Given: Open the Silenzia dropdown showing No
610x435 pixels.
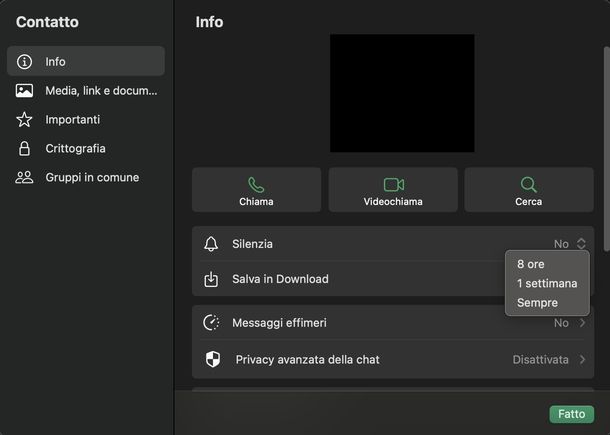Looking at the screenshot, I should click(x=570, y=244).
